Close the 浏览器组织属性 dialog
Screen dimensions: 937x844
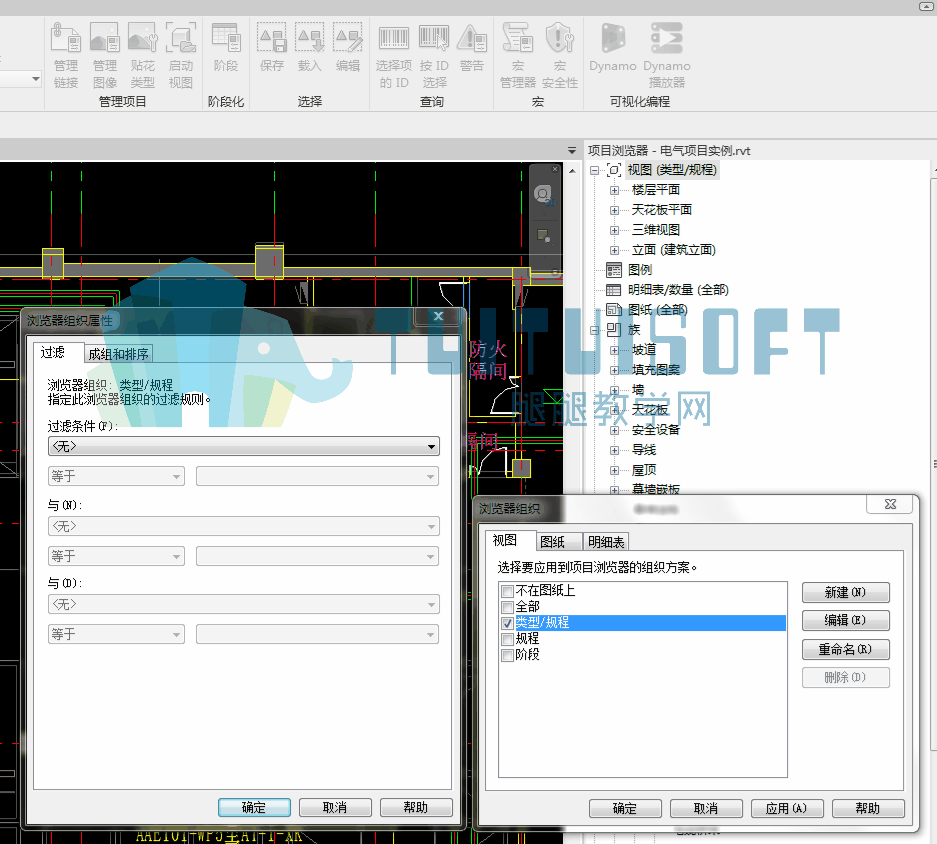tap(439, 316)
